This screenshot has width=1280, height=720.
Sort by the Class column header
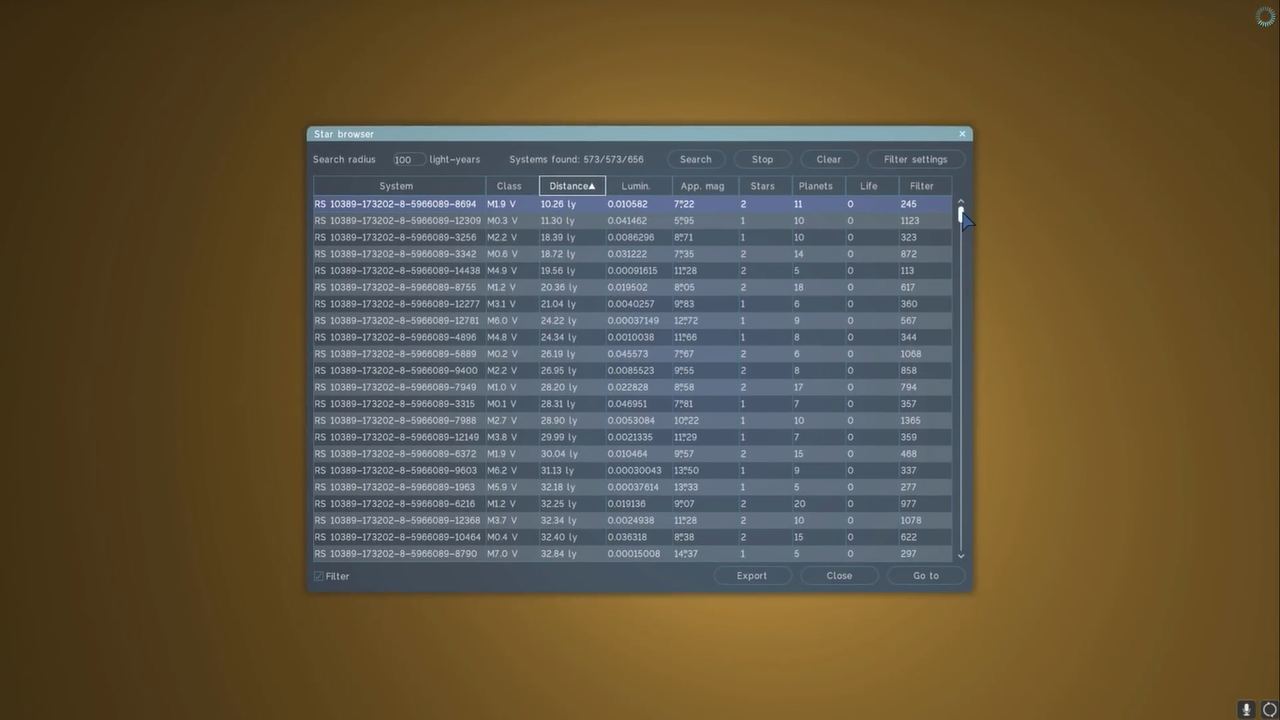[x=512, y=186]
